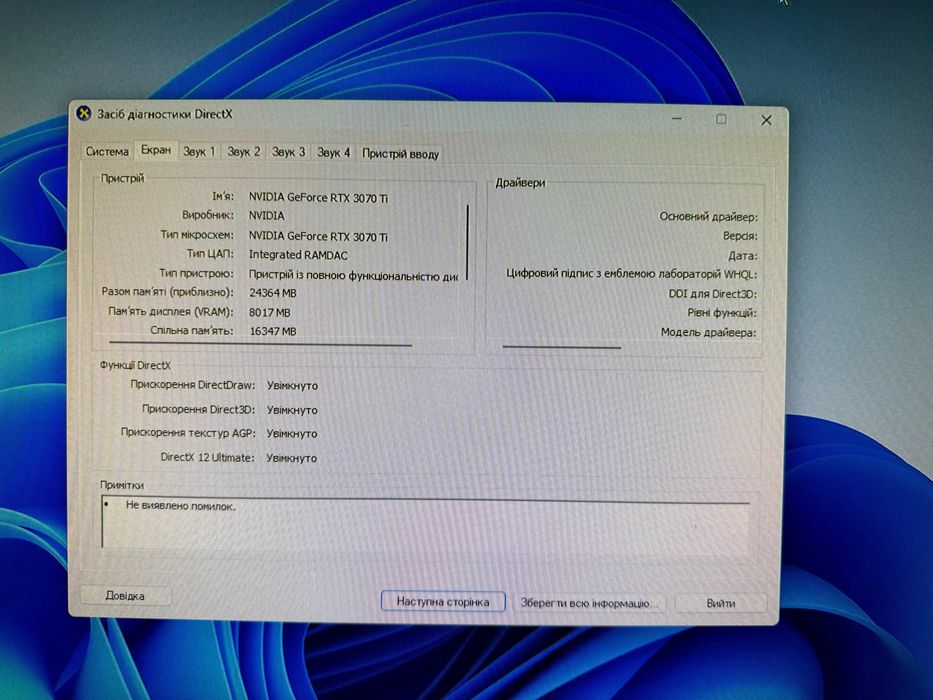The image size is (933, 700).
Task: Open the Звук 2 tab
Action: (x=243, y=152)
